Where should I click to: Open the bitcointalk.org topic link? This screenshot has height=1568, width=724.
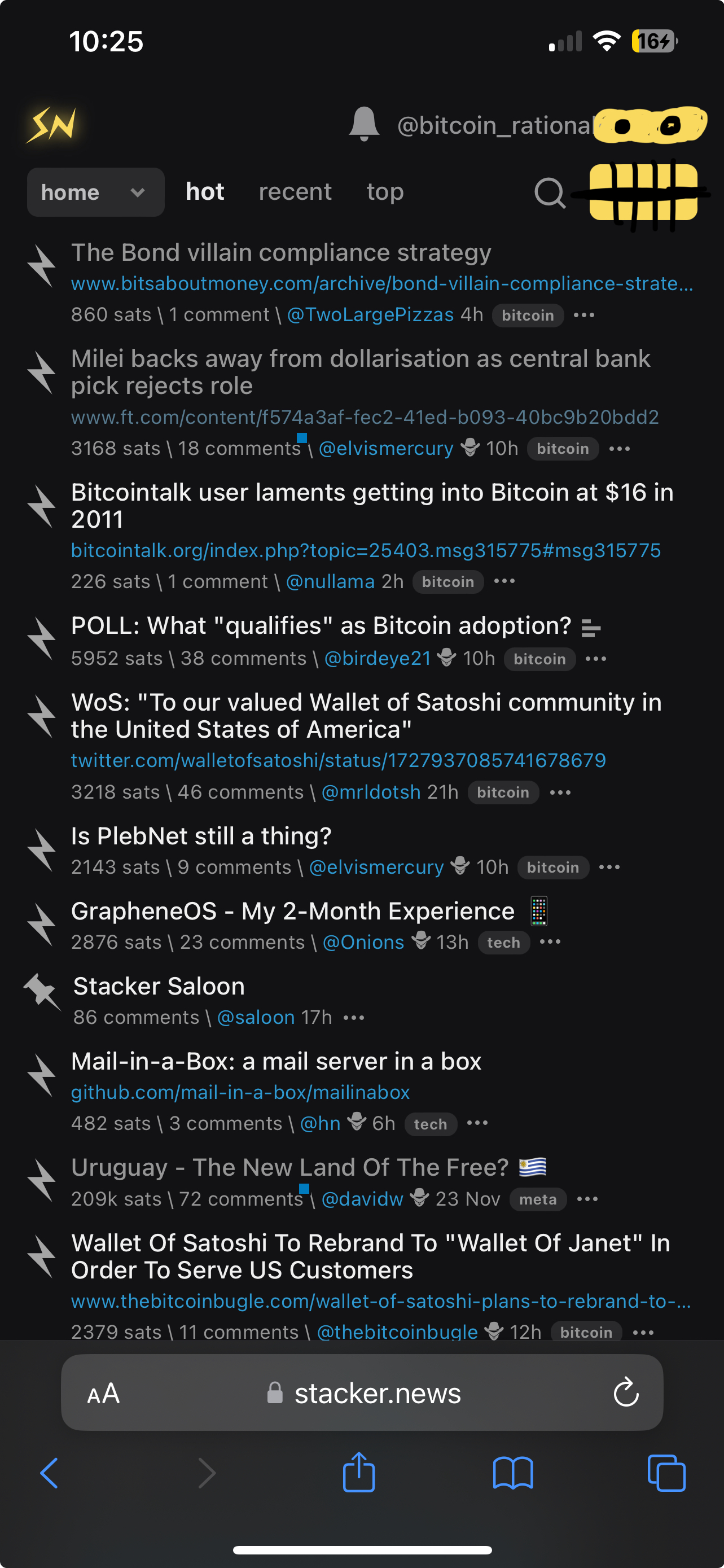[x=366, y=550]
